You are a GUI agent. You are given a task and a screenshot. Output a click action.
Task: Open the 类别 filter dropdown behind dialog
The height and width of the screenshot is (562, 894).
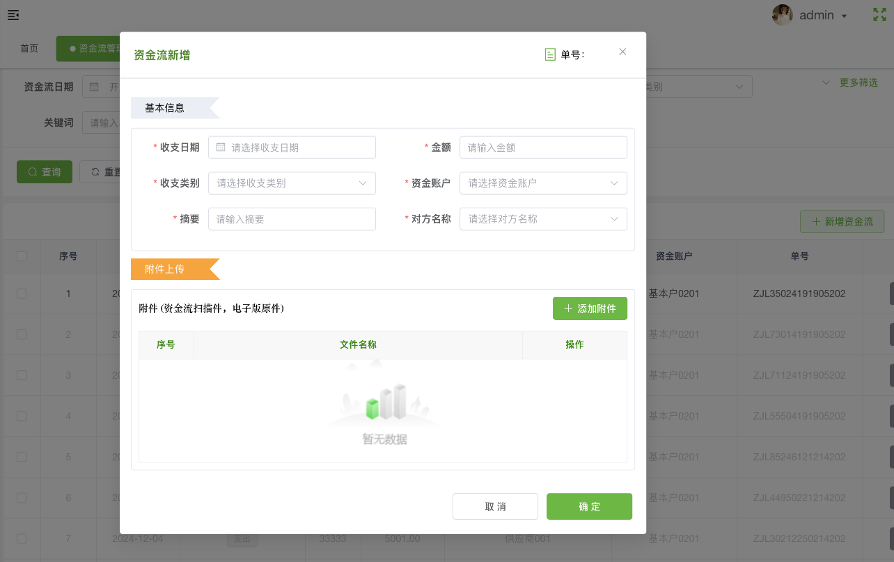point(698,87)
